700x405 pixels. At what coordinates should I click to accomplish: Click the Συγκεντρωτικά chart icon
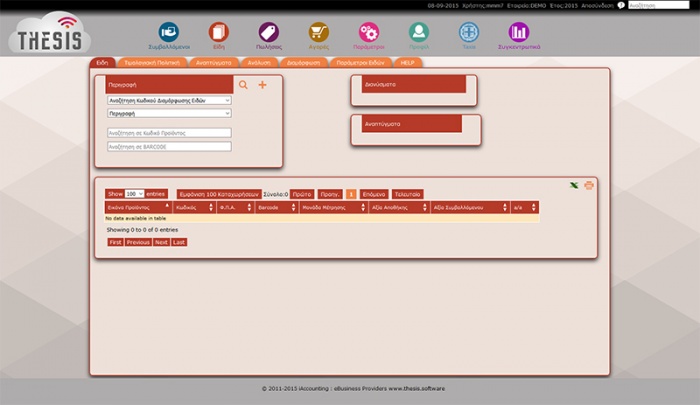(518, 32)
